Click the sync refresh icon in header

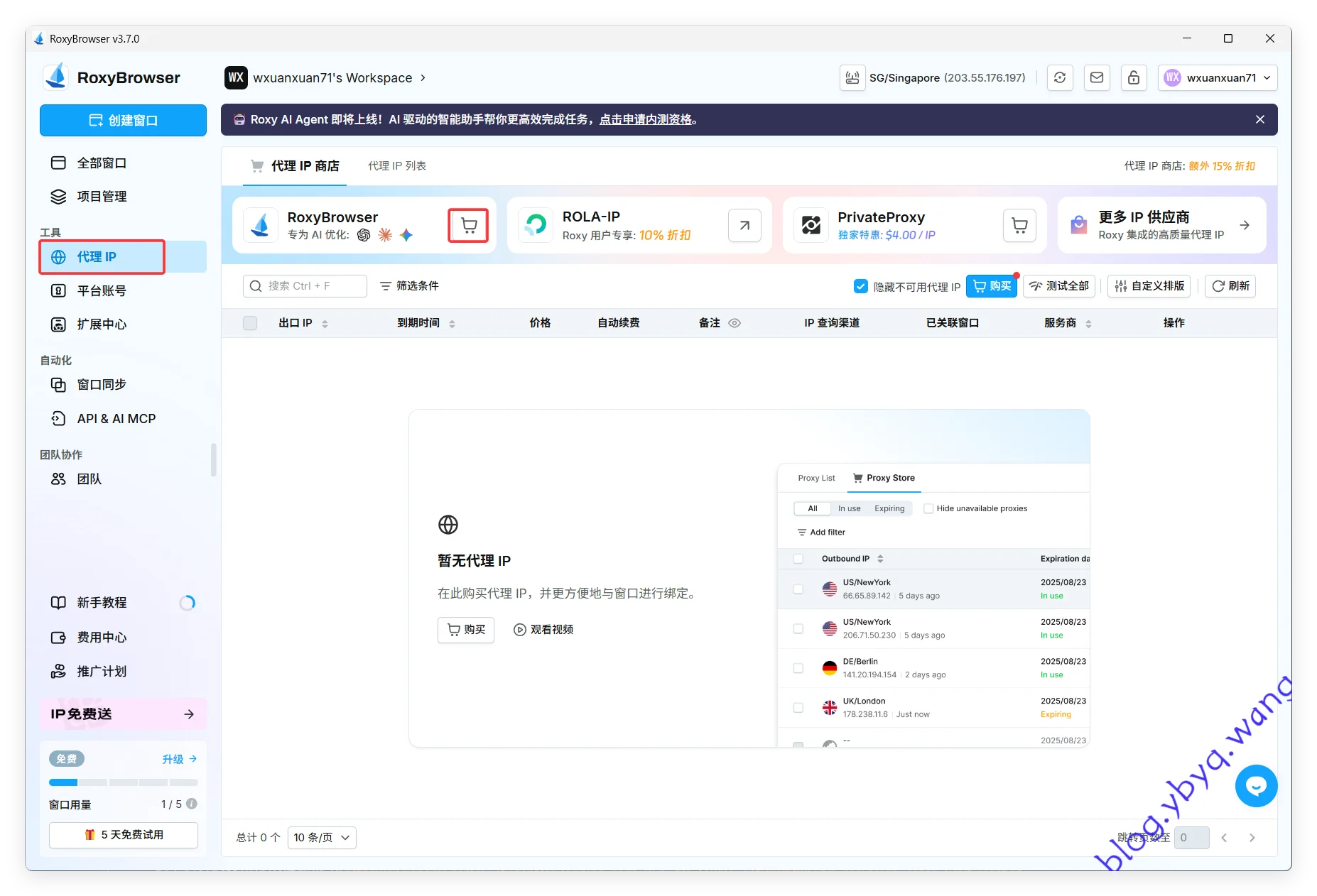click(1059, 77)
